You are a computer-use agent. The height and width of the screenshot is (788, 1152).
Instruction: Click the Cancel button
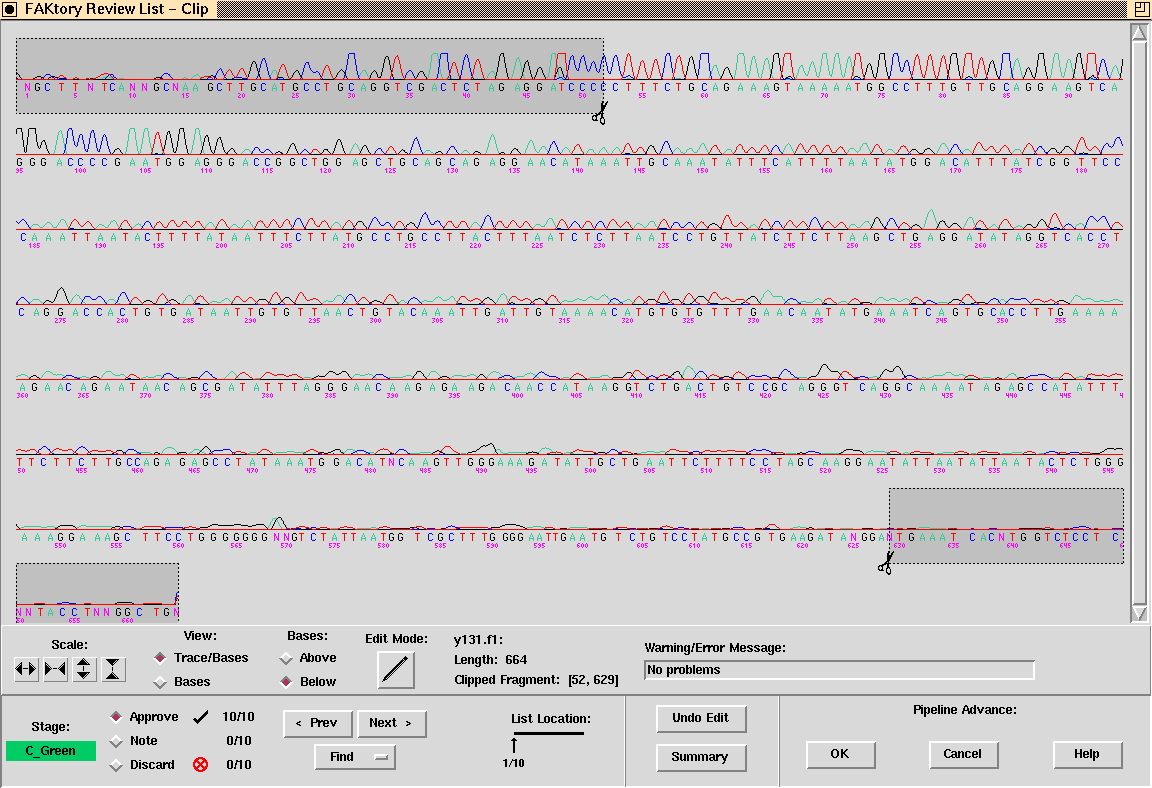point(963,754)
